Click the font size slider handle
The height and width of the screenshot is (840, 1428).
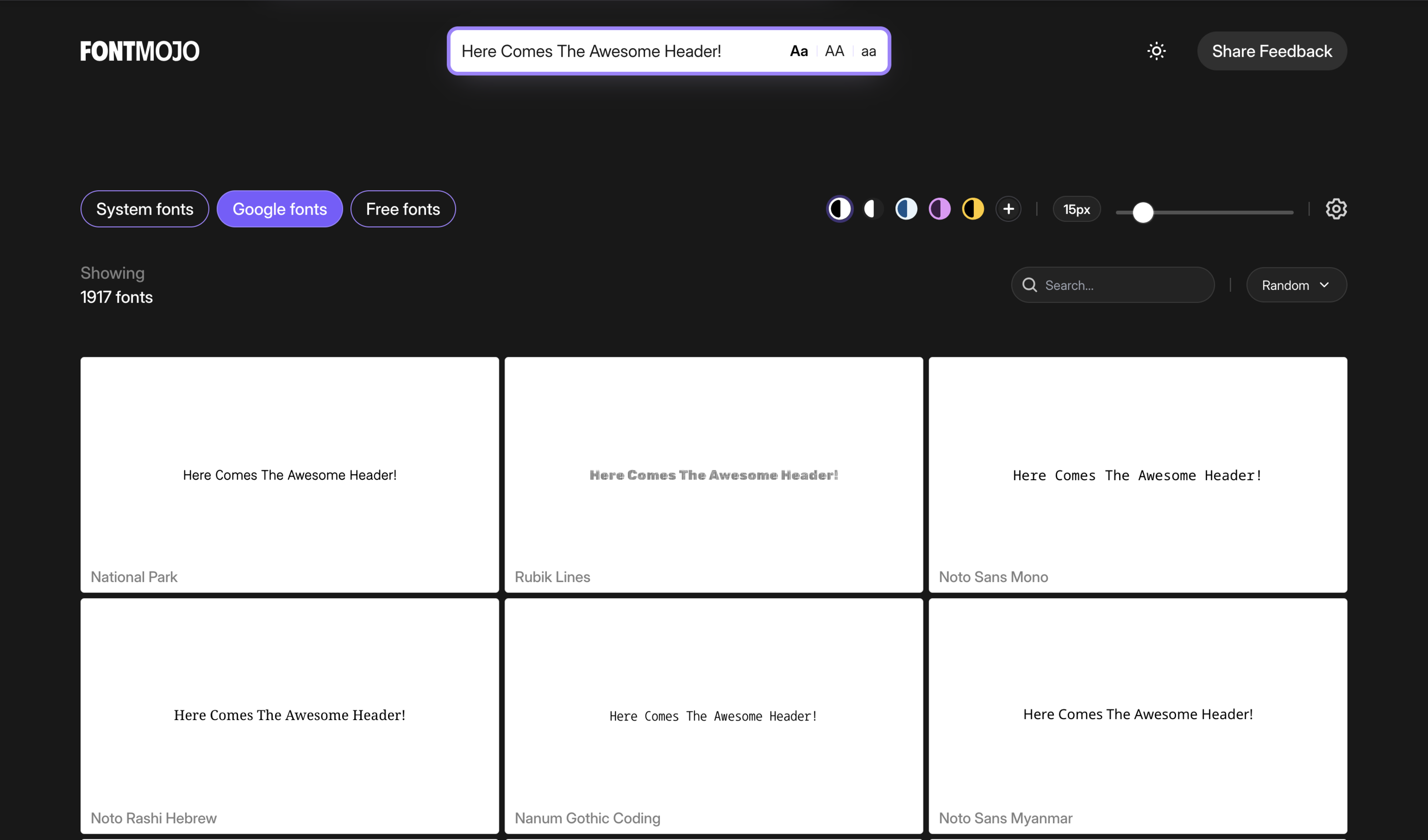click(1143, 212)
